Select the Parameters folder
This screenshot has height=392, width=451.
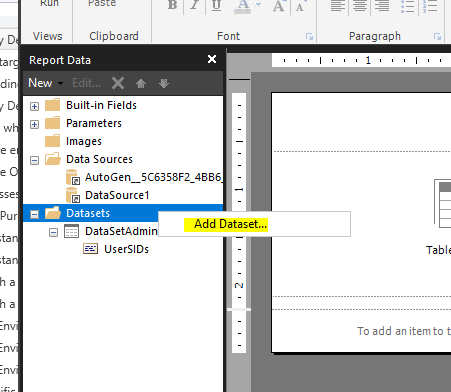(94, 123)
